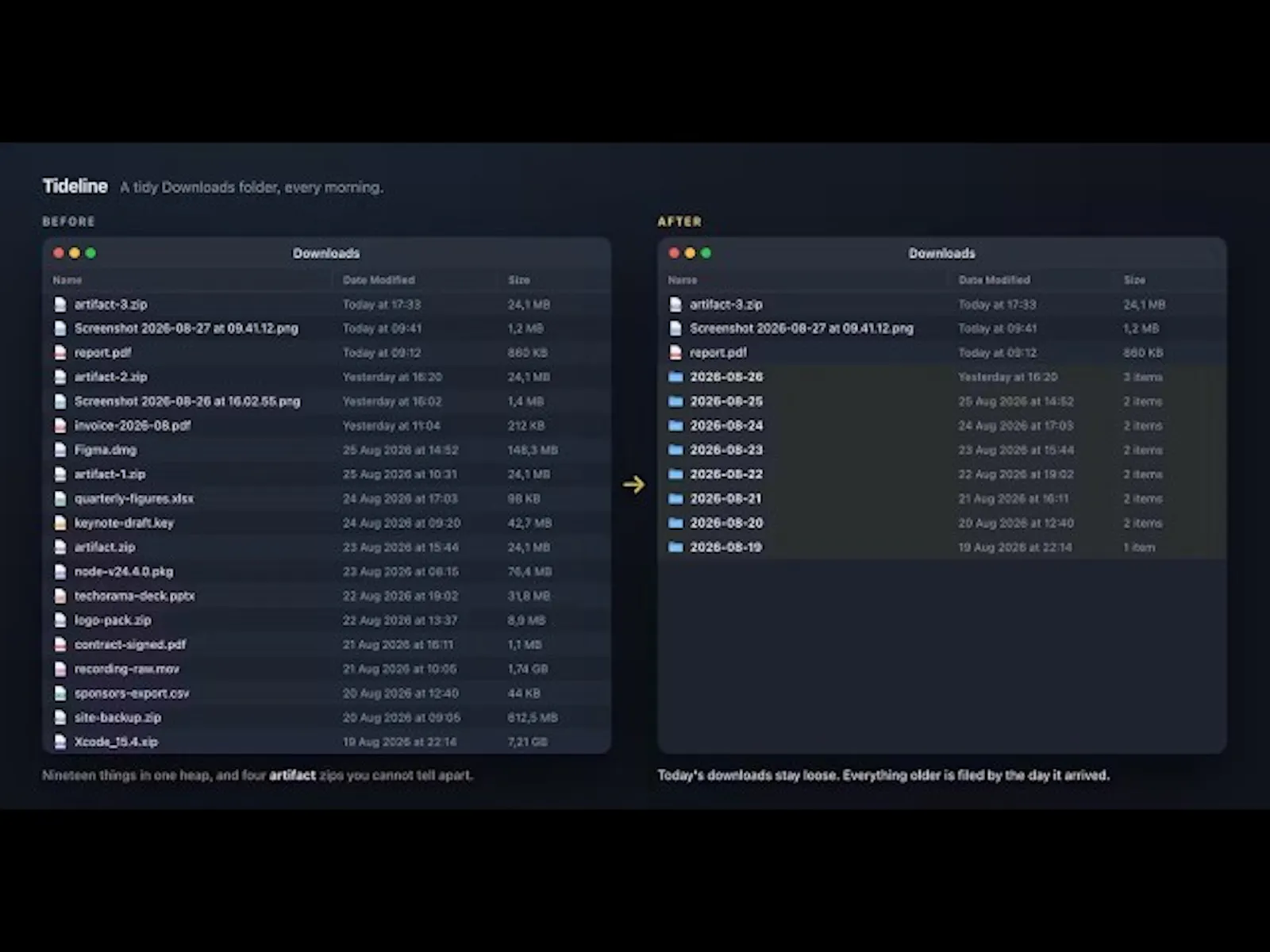The width and height of the screenshot is (1270, 952).
Task: Select the 2026-08-25 folder icon
Action: pyautogui.click(x=675, y=401)
